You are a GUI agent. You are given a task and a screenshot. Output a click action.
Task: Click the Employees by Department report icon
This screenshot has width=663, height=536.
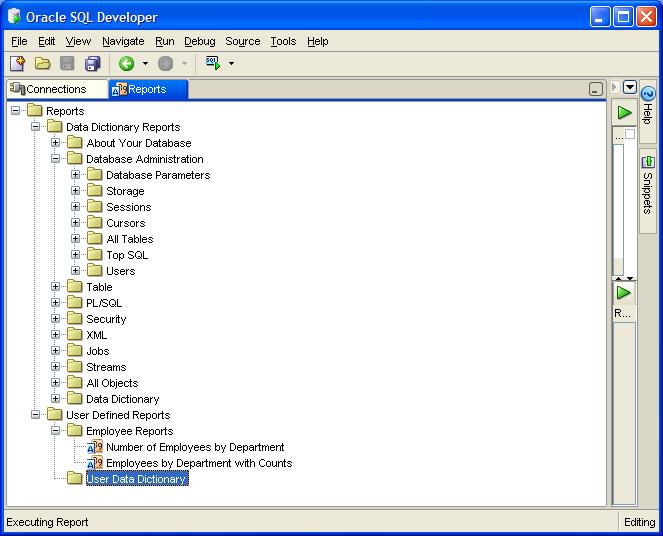(x=95, y=463)
